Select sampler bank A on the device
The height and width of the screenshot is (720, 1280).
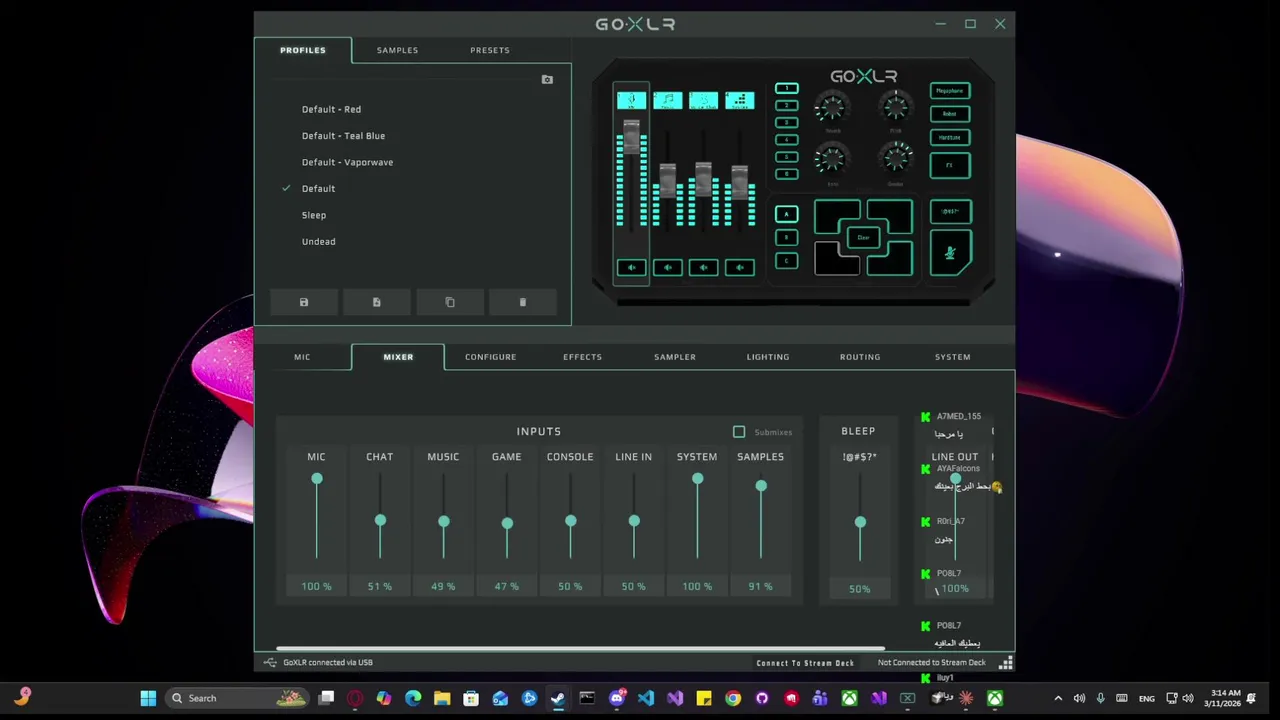pos(787,214)
